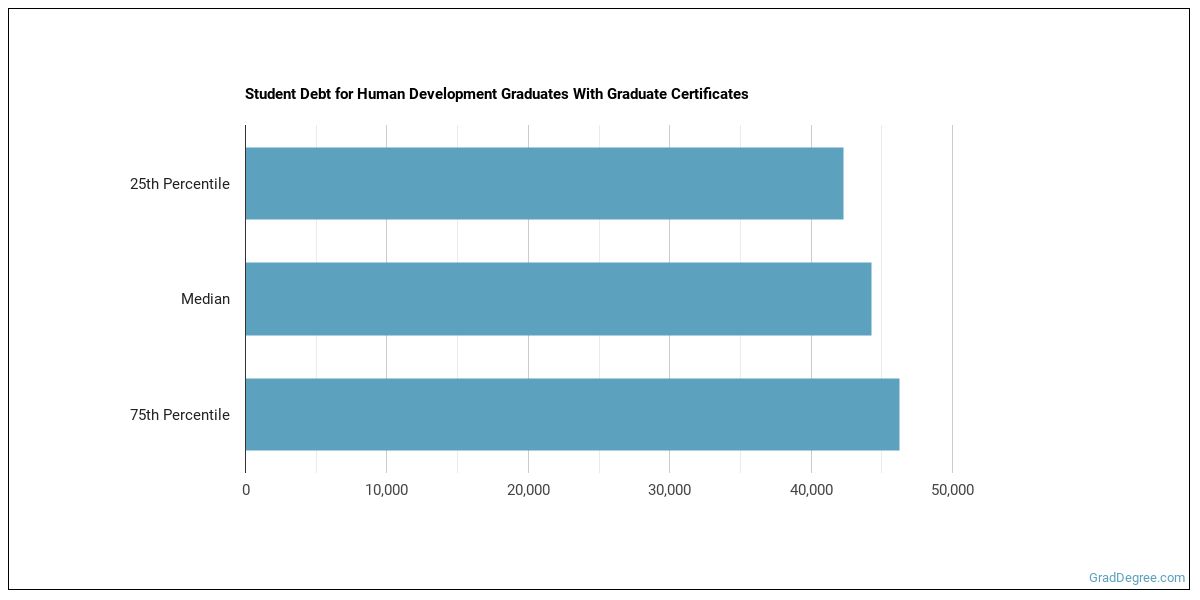Select the Median bar
1200x600 pixels.
558,299
